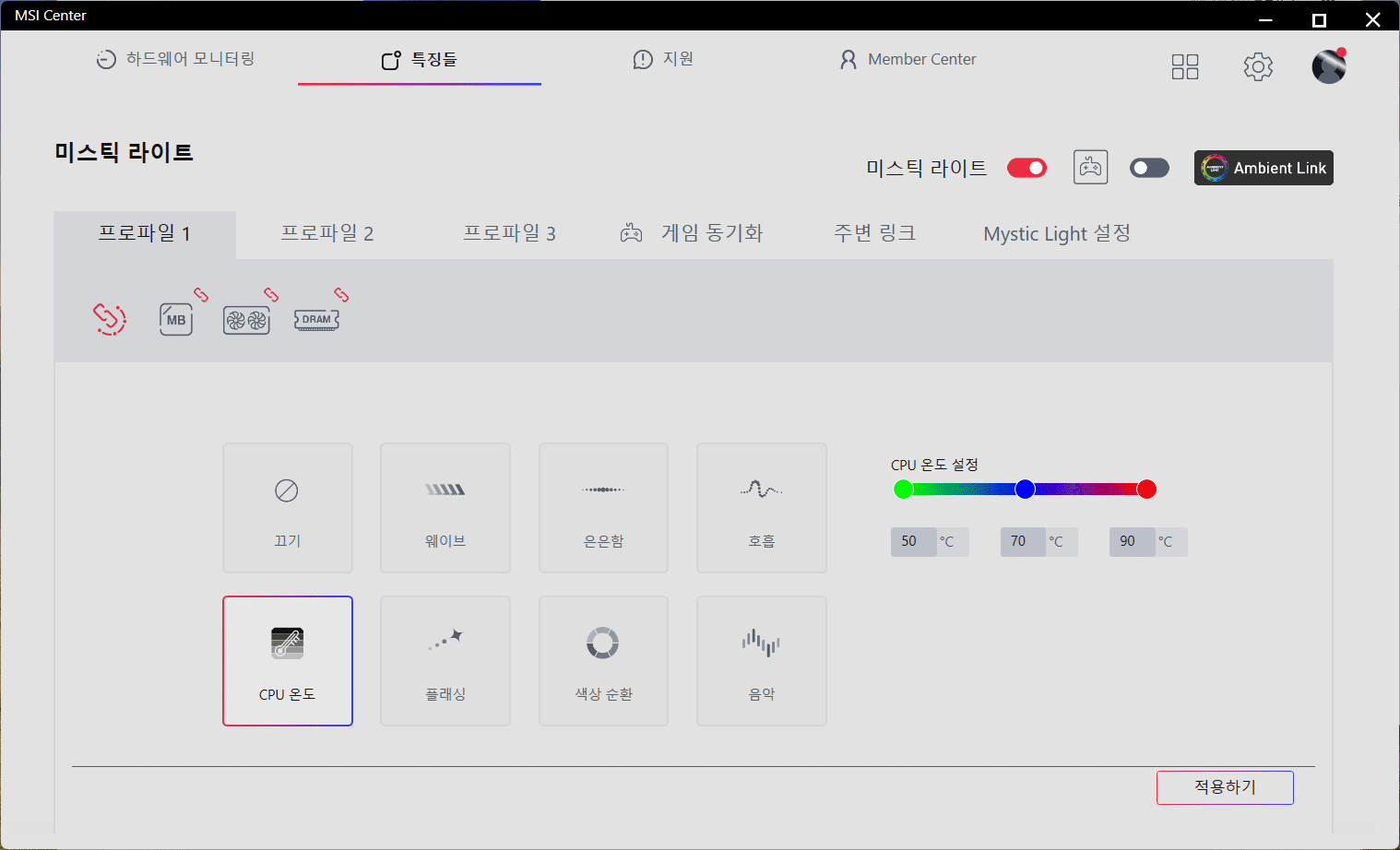This screenshot has height=850, width=1400.
Task: Click the blue middle temperature slider handle
Action: click(1025, 490)
